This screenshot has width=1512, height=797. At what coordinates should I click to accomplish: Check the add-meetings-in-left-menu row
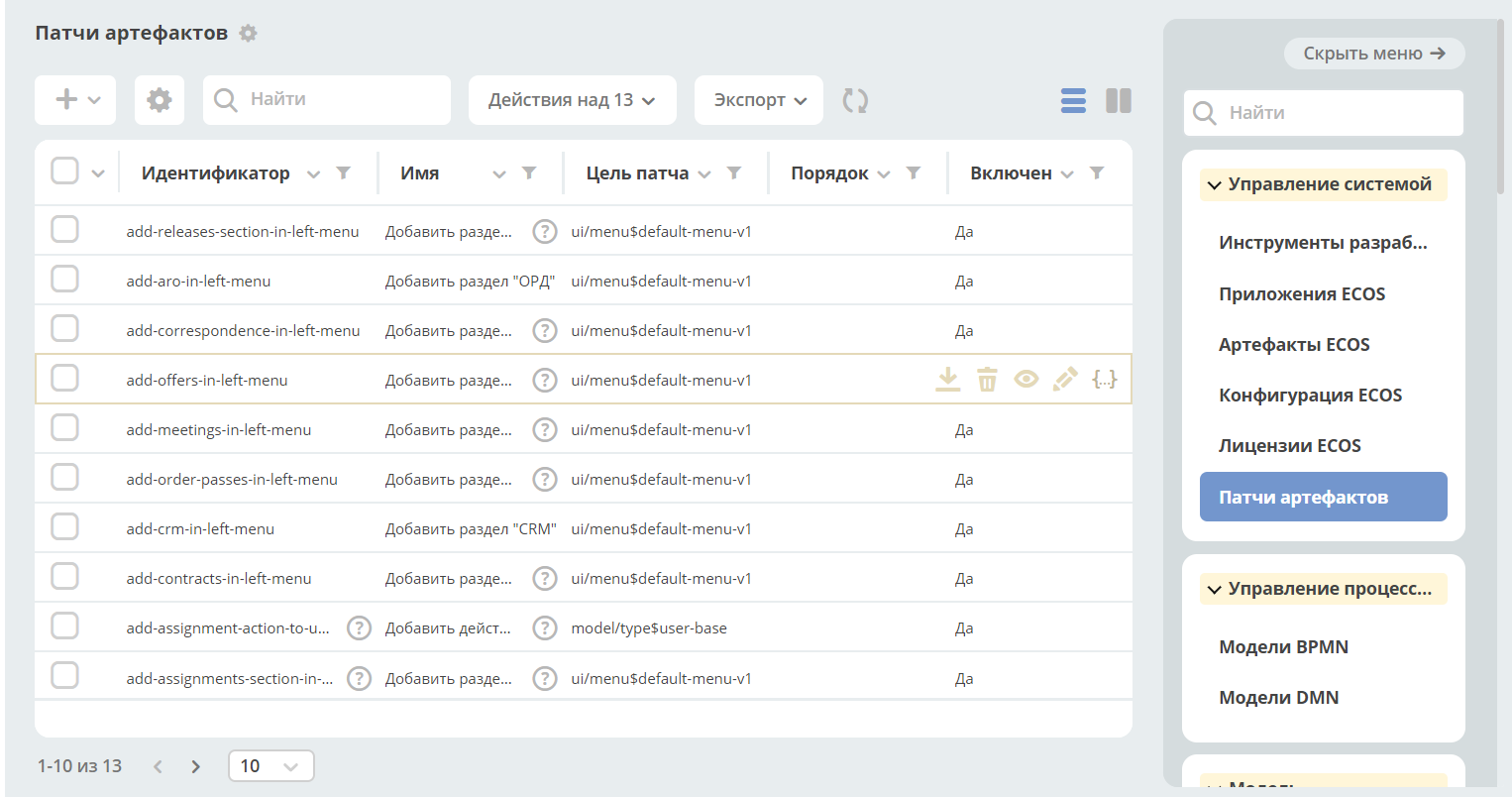[x=64, y=427]
